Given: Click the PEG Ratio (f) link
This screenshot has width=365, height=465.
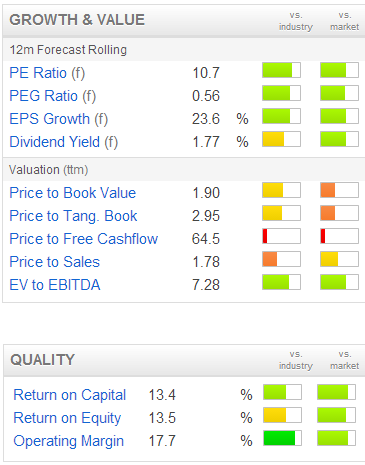Looking at the screenshot, I should pyautogui.click(x=53, y=96).
